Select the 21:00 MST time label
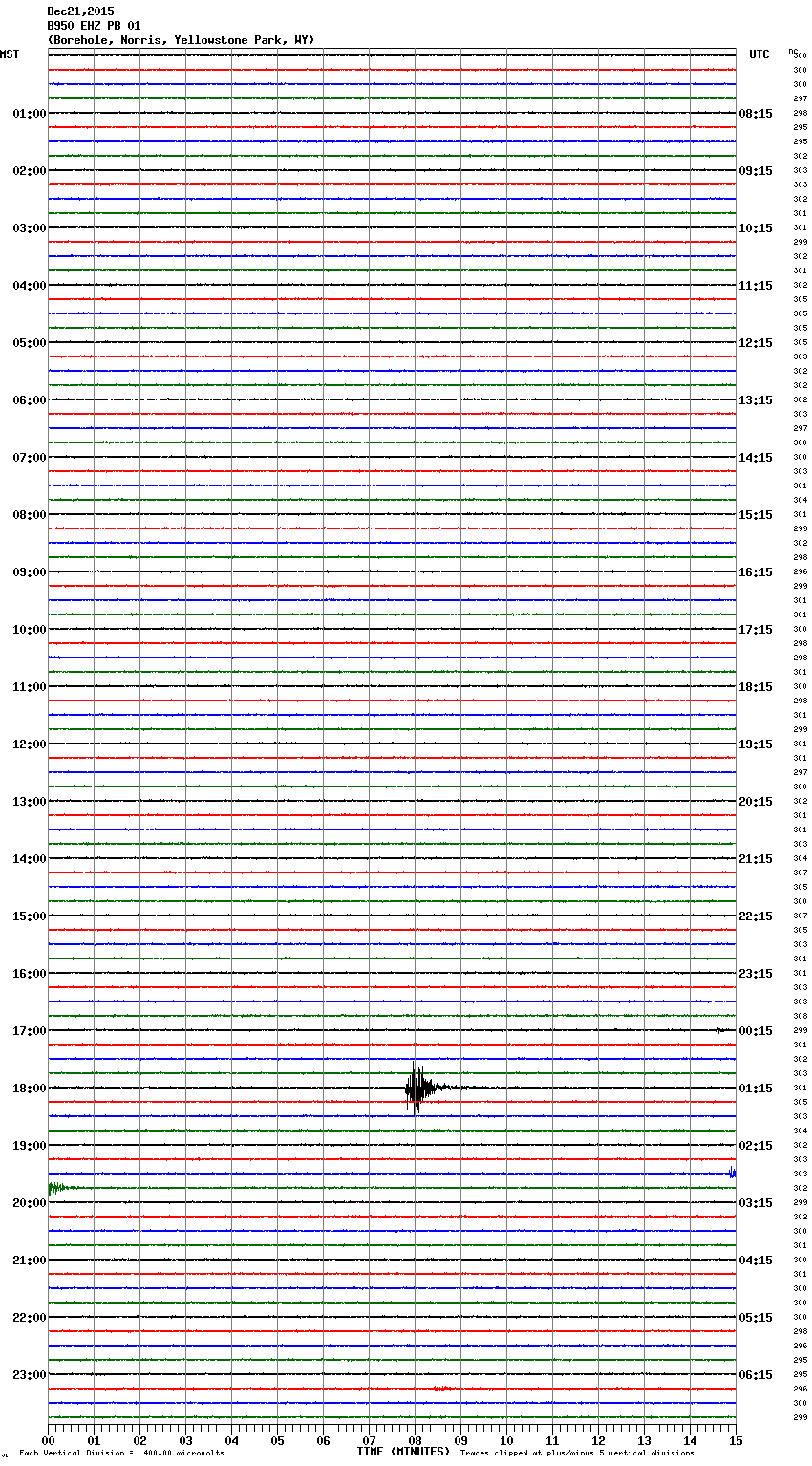 click(30, 1261)
